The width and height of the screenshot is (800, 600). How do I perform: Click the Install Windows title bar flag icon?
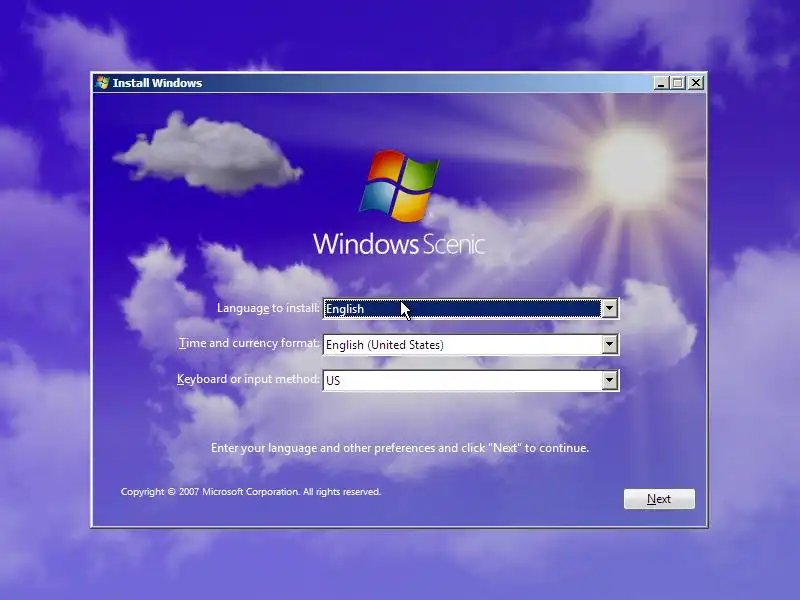click(x=103, y=83)
